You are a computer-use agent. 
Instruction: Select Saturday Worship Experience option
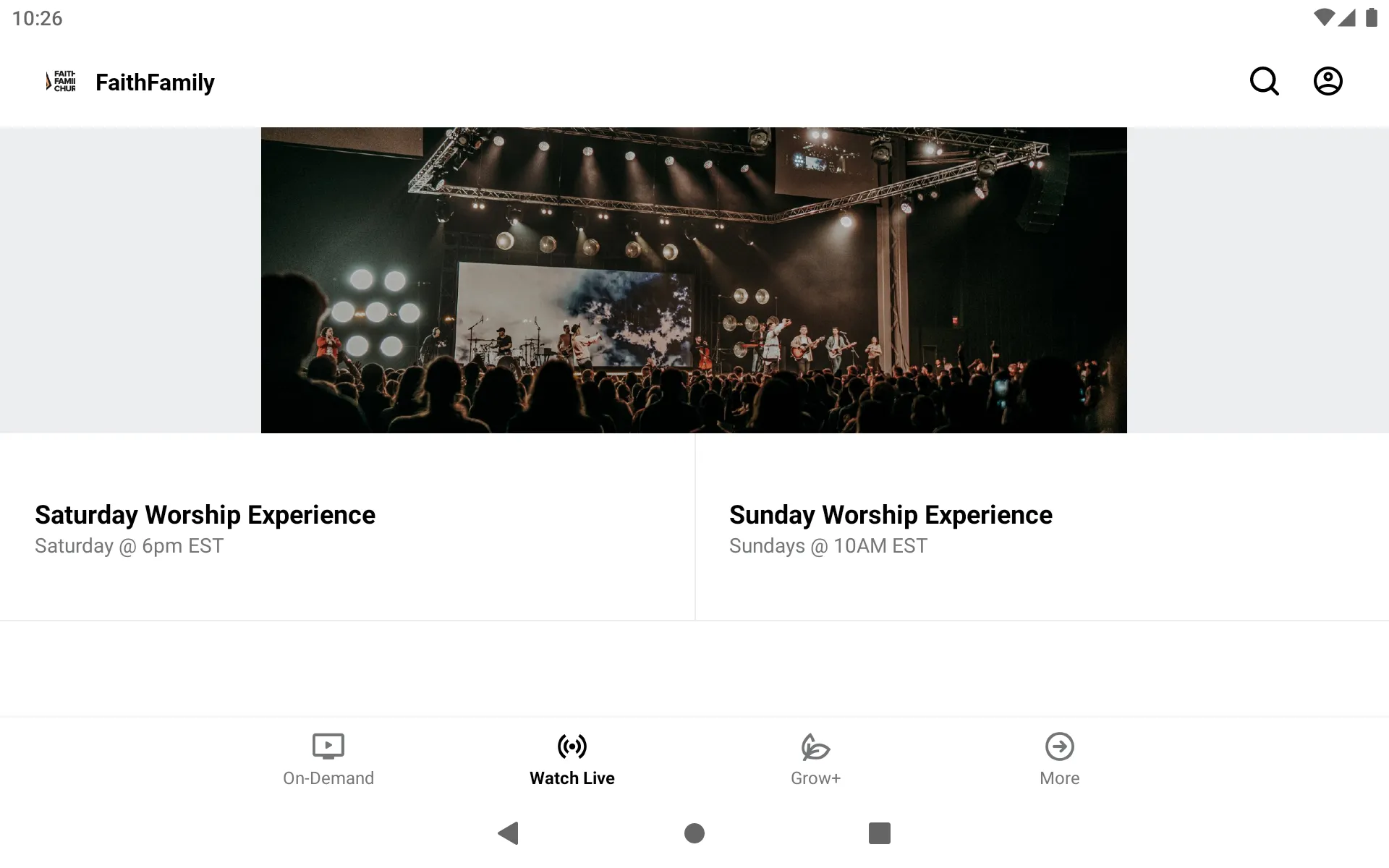205,514
